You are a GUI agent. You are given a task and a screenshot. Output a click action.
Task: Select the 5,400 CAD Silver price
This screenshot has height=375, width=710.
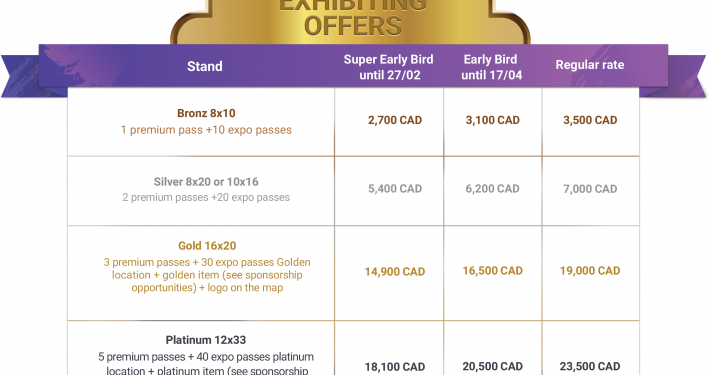click(x=395, y=188)
